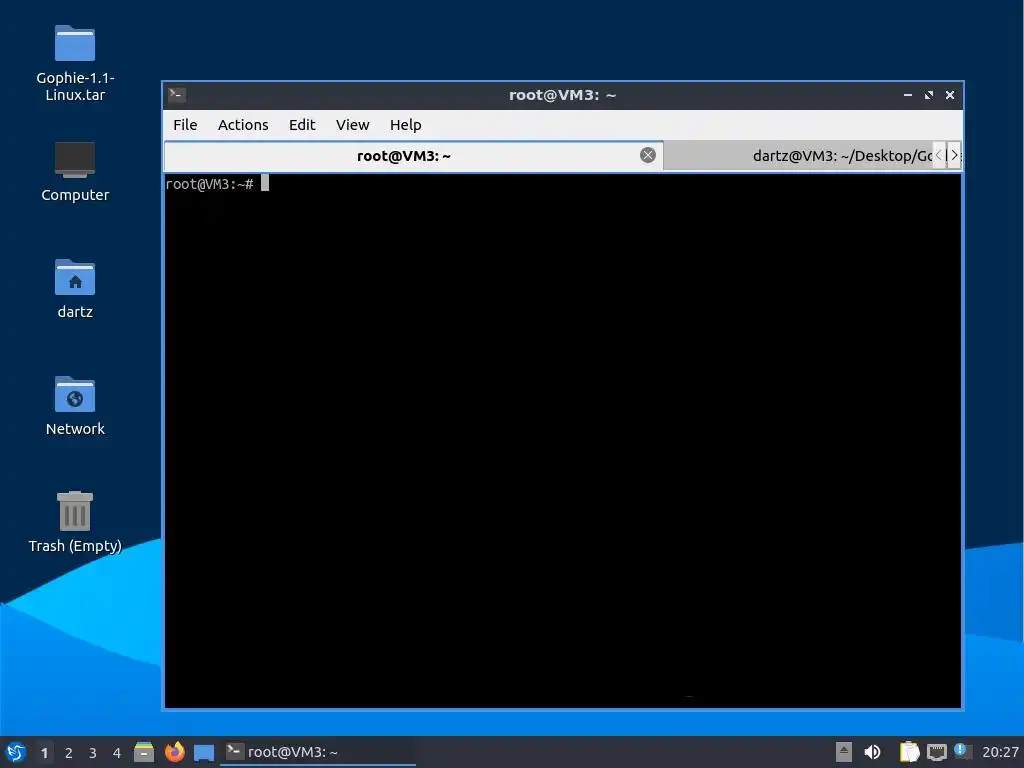1024x768 pixels.
Task: Minimize the terminal window
Action: click(x=908, y=95)
